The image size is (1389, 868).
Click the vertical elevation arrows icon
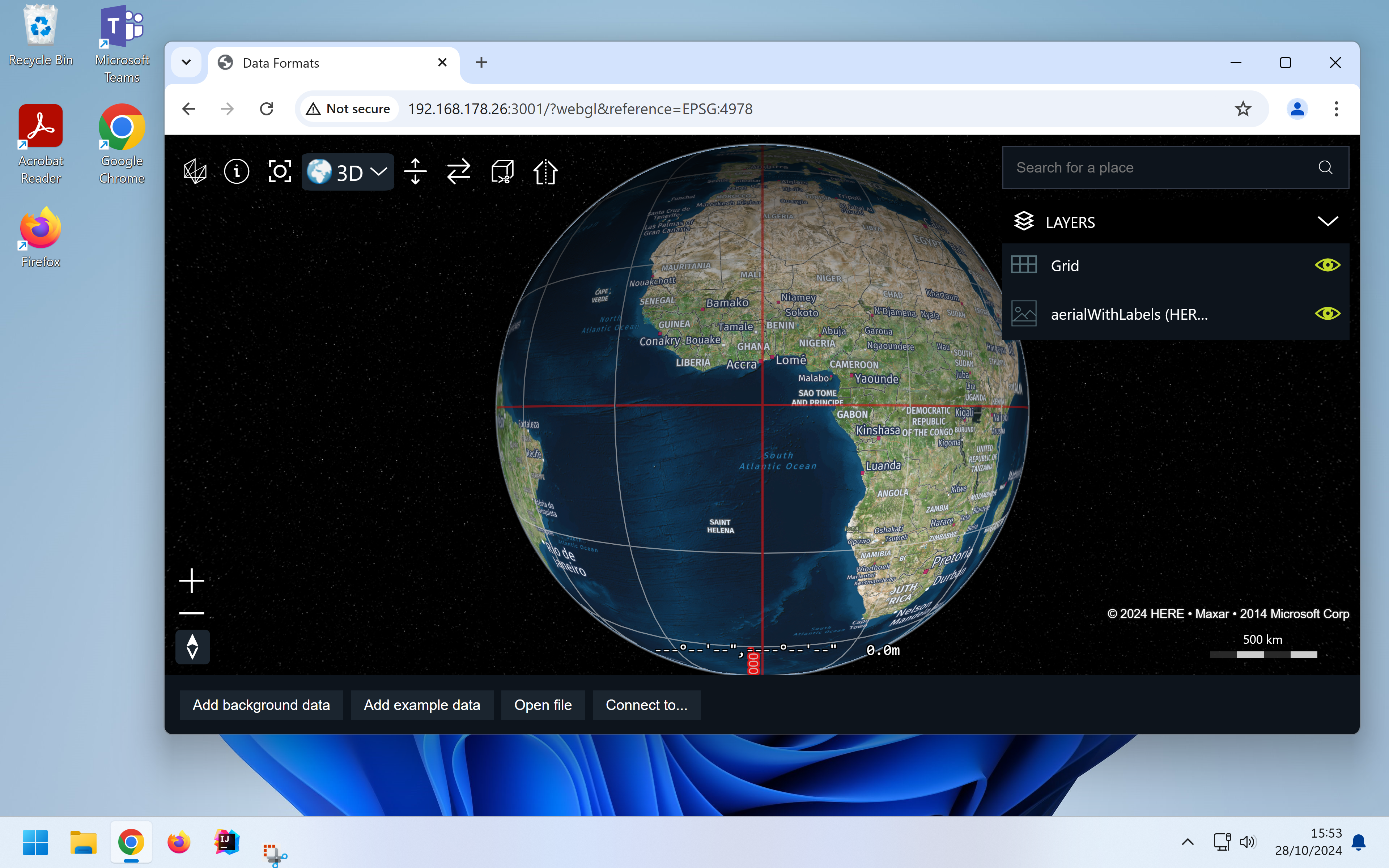[415, 171]
